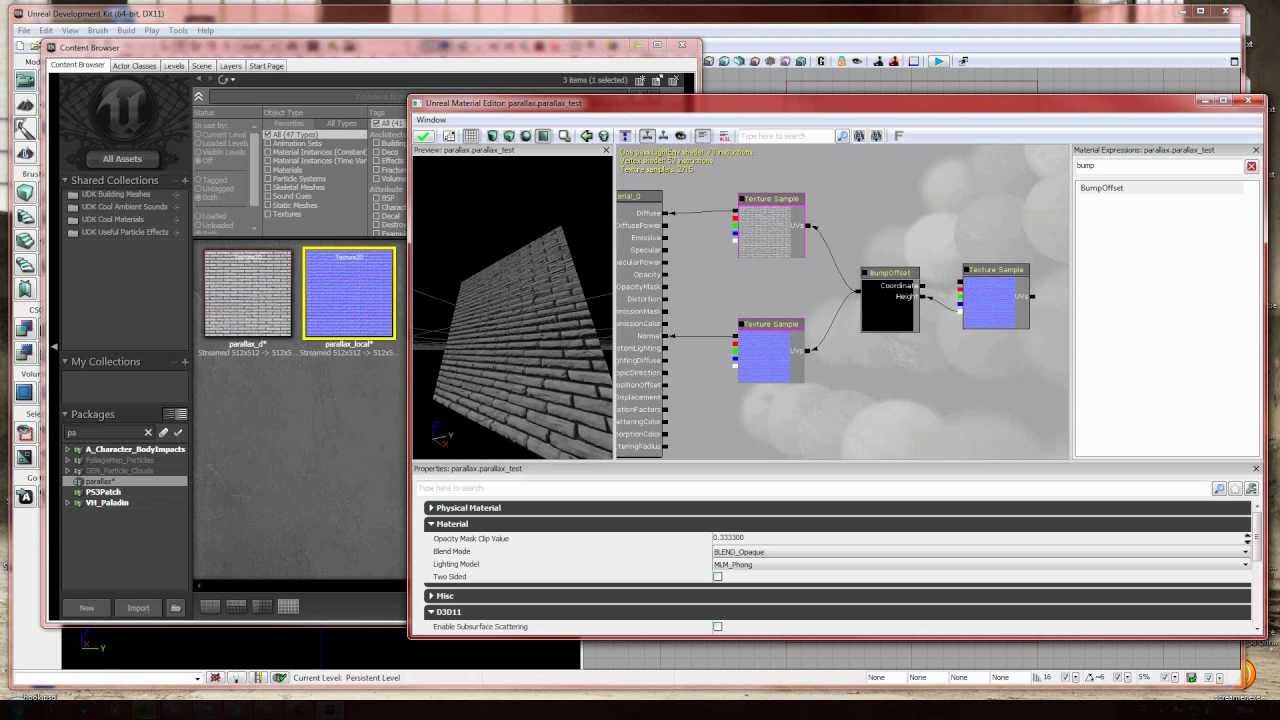Expand VH_Paladin package tree

tap(68, 503)
